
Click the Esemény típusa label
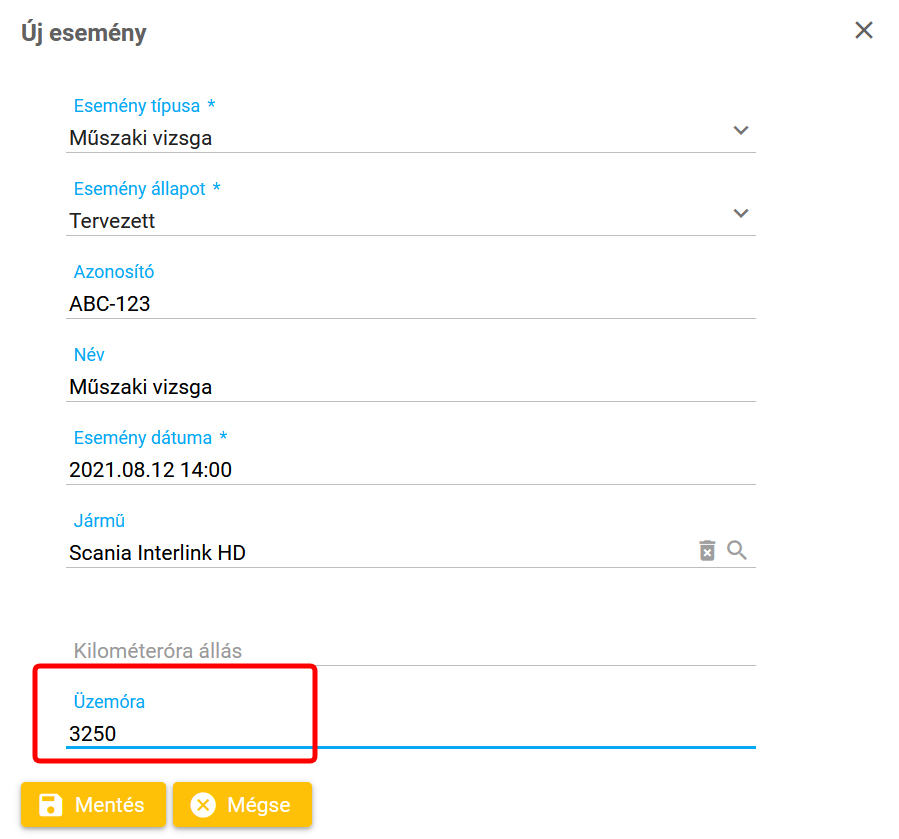[137, 105]
